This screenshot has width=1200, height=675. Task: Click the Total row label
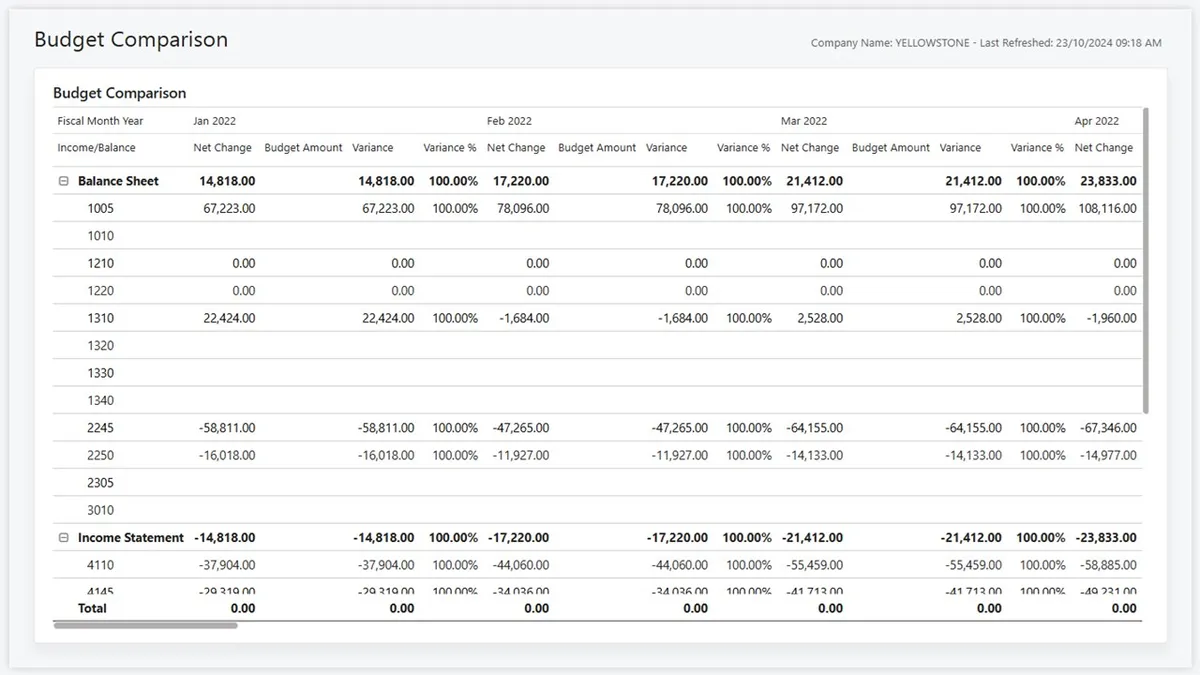pos(92,607)
